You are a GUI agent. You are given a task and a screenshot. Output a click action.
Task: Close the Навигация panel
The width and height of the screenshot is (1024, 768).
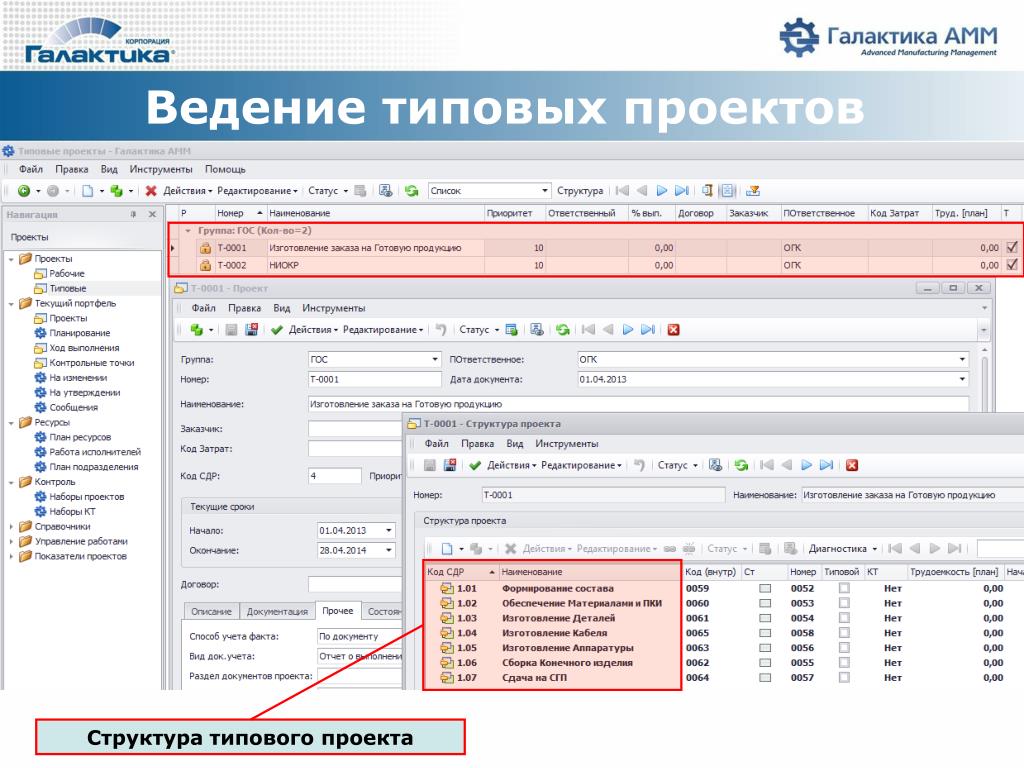pyautogui.click(x=152, y=214)
